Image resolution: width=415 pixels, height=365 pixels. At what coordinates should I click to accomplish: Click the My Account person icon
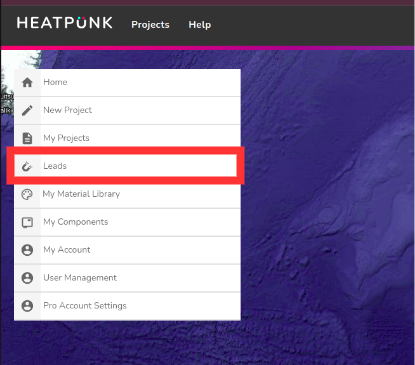click(27, 250)
